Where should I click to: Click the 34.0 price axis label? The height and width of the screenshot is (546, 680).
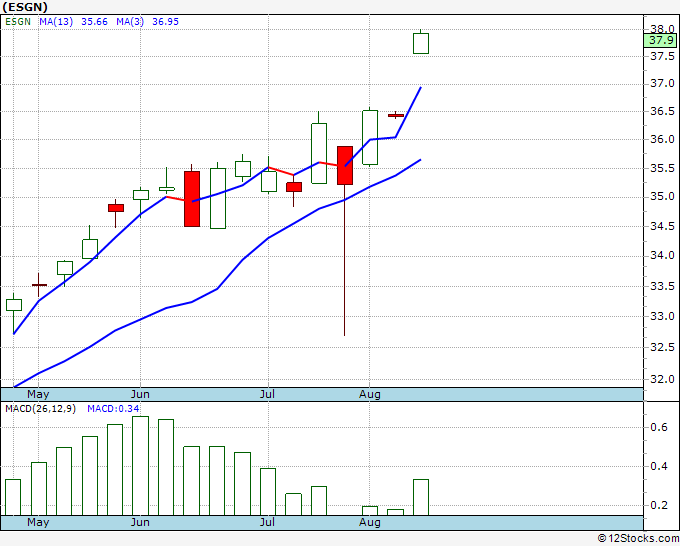[x=663, y=256]
